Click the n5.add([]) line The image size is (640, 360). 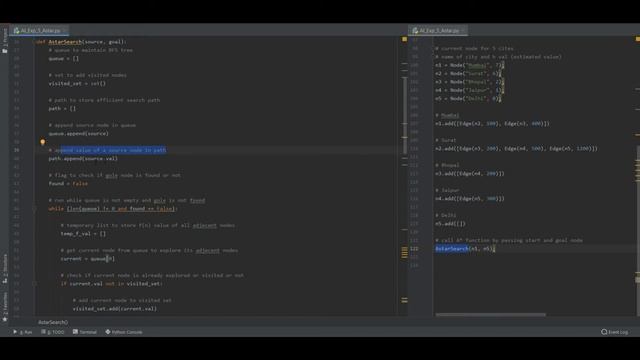[450, 224]
